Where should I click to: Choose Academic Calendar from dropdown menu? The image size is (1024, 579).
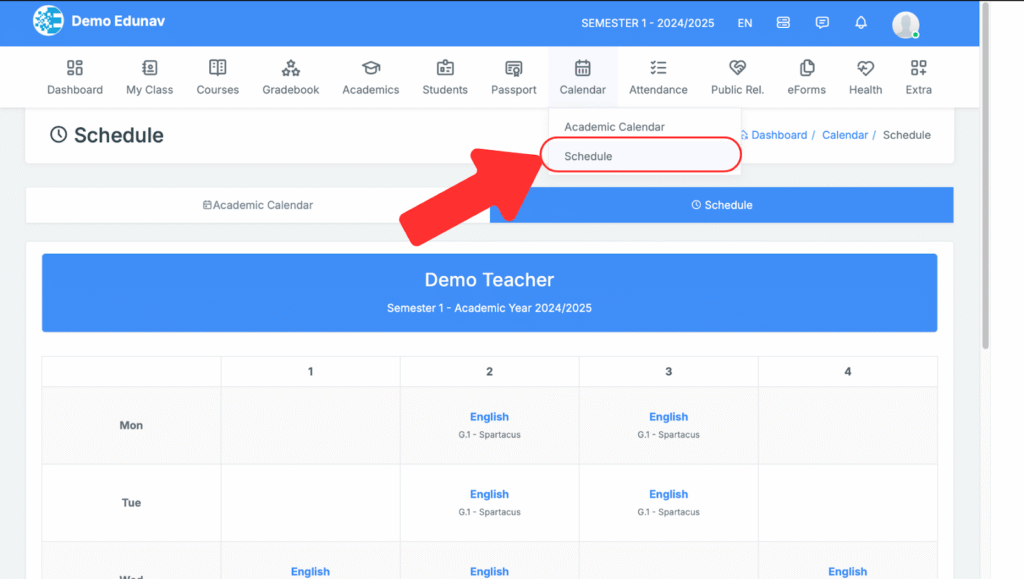click(614, 127)
